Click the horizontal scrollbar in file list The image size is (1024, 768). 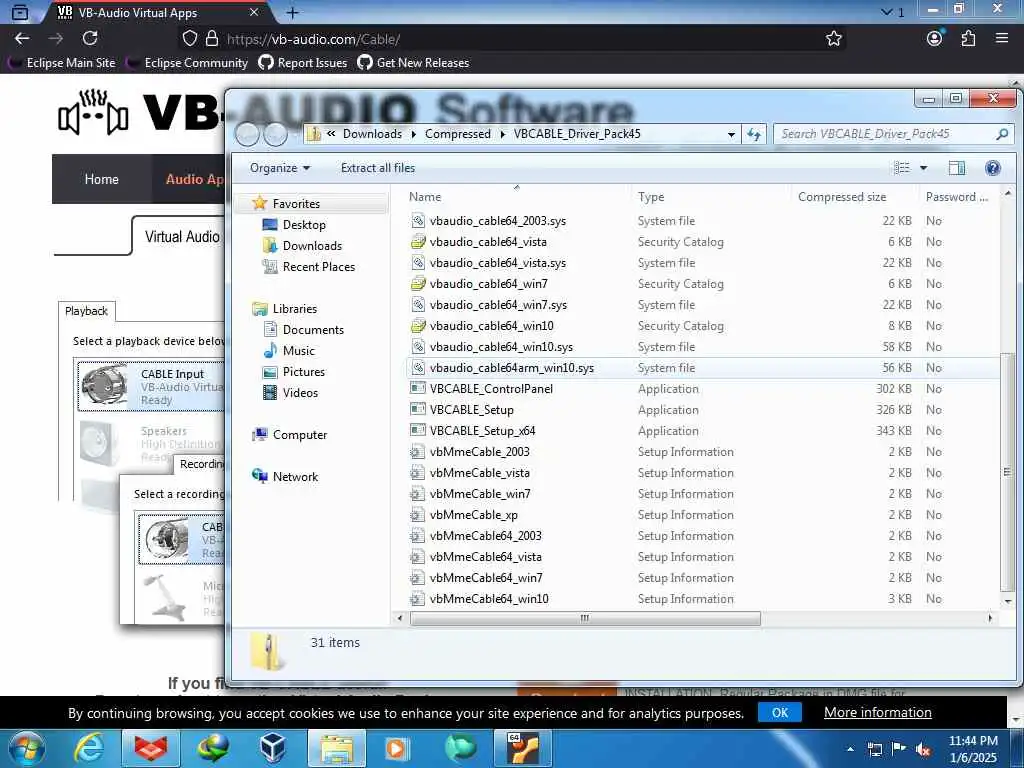[584, 618]
